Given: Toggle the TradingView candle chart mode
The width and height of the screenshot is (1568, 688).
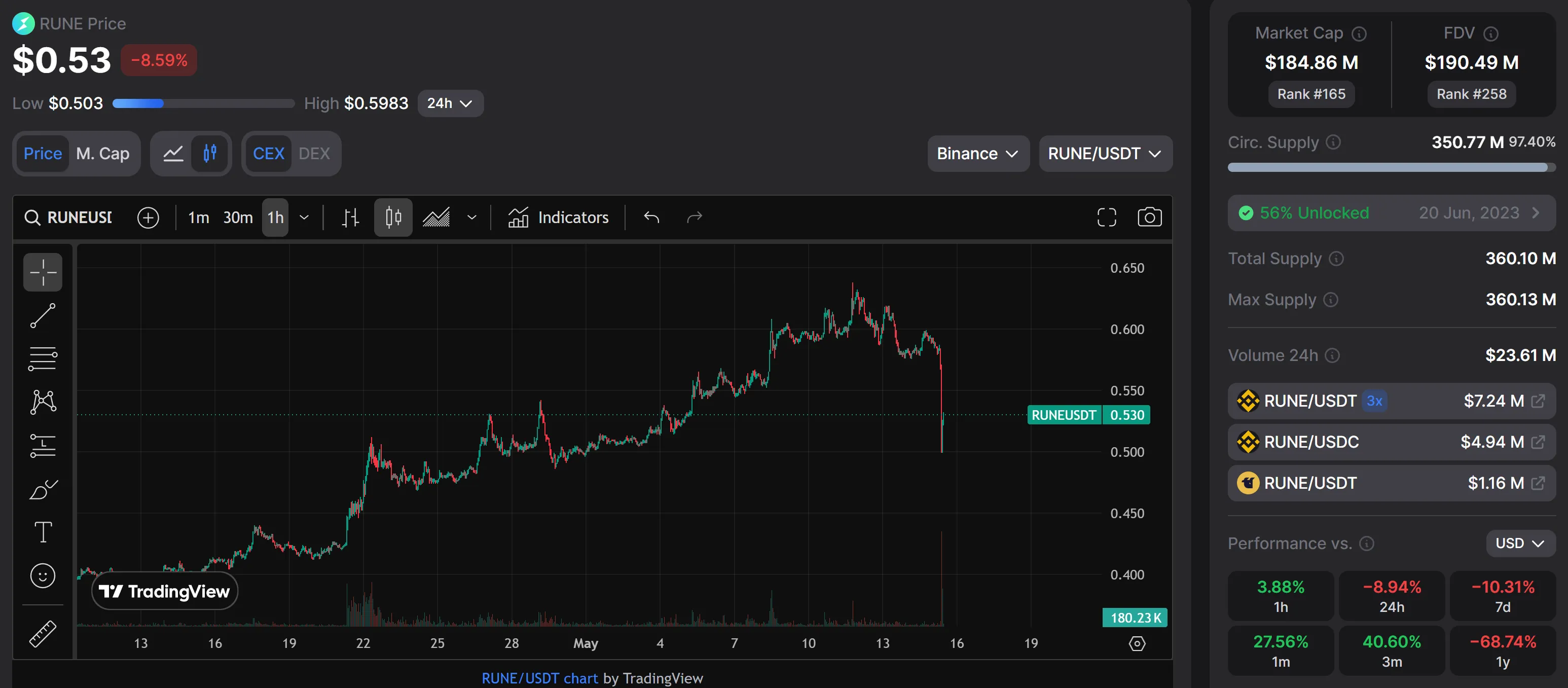Looking at the screenshot, I should tap(210, 154).
